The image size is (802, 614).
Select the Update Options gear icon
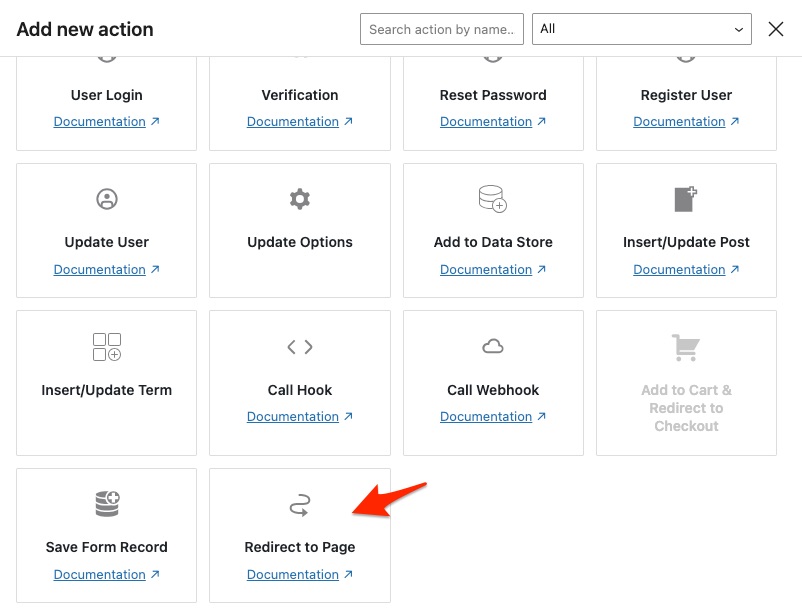pos(300,199)
